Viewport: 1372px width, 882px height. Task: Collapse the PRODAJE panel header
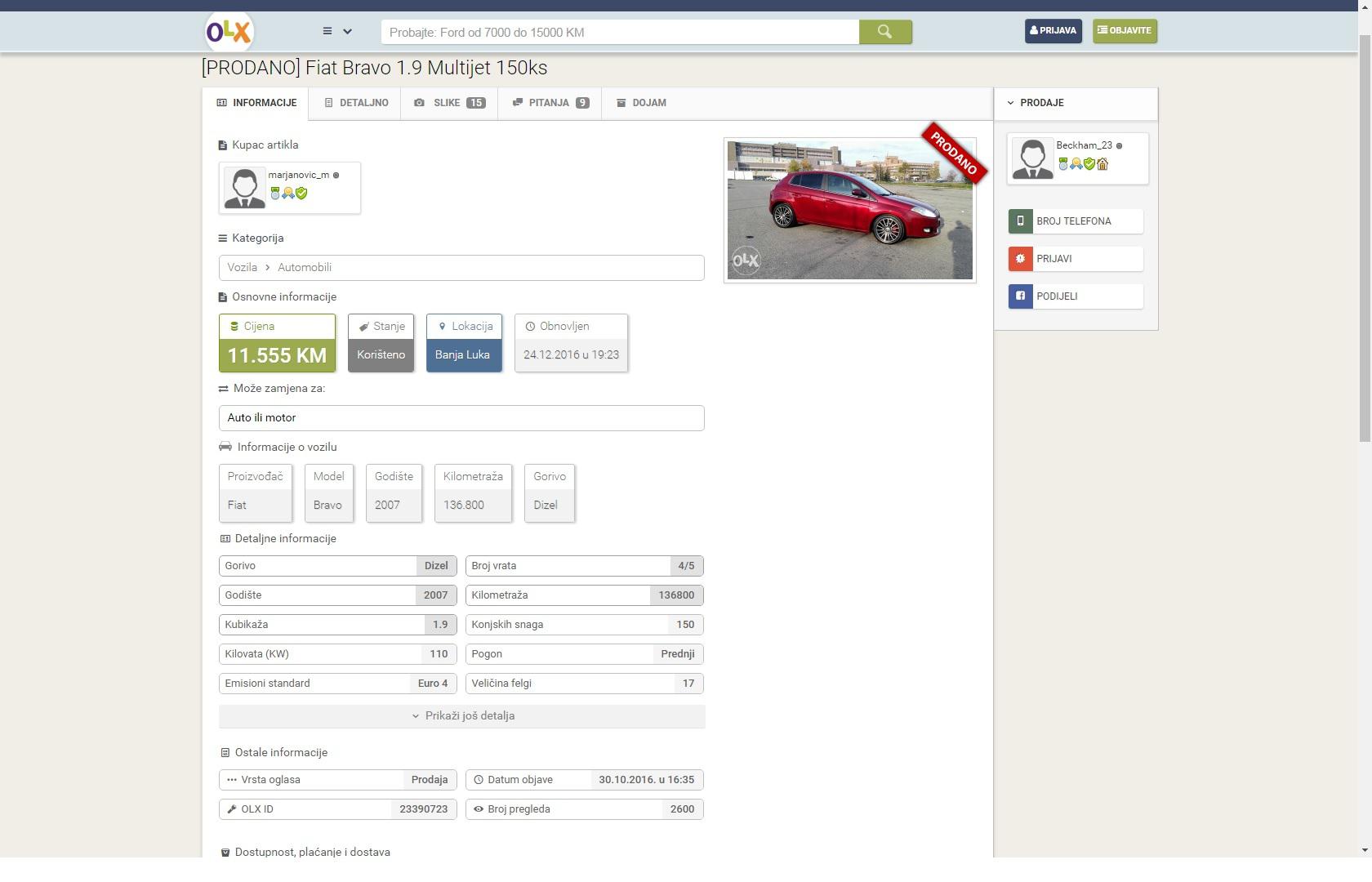(x=1076, y=103)
